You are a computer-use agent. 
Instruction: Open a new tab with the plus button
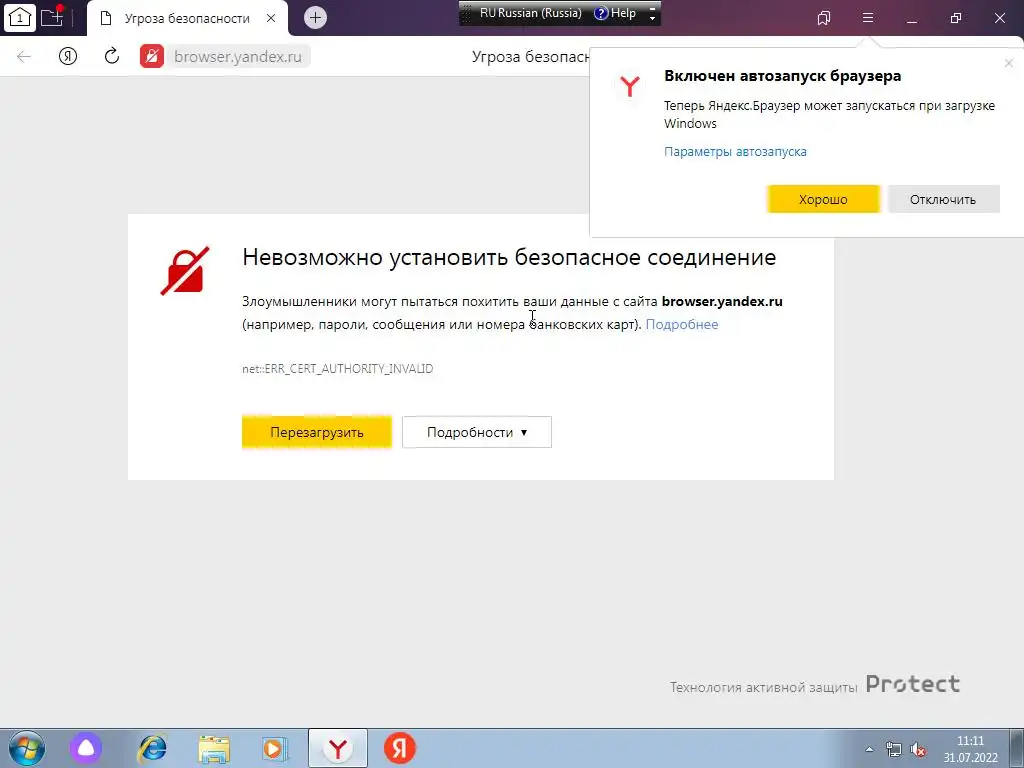pos(315,18)
